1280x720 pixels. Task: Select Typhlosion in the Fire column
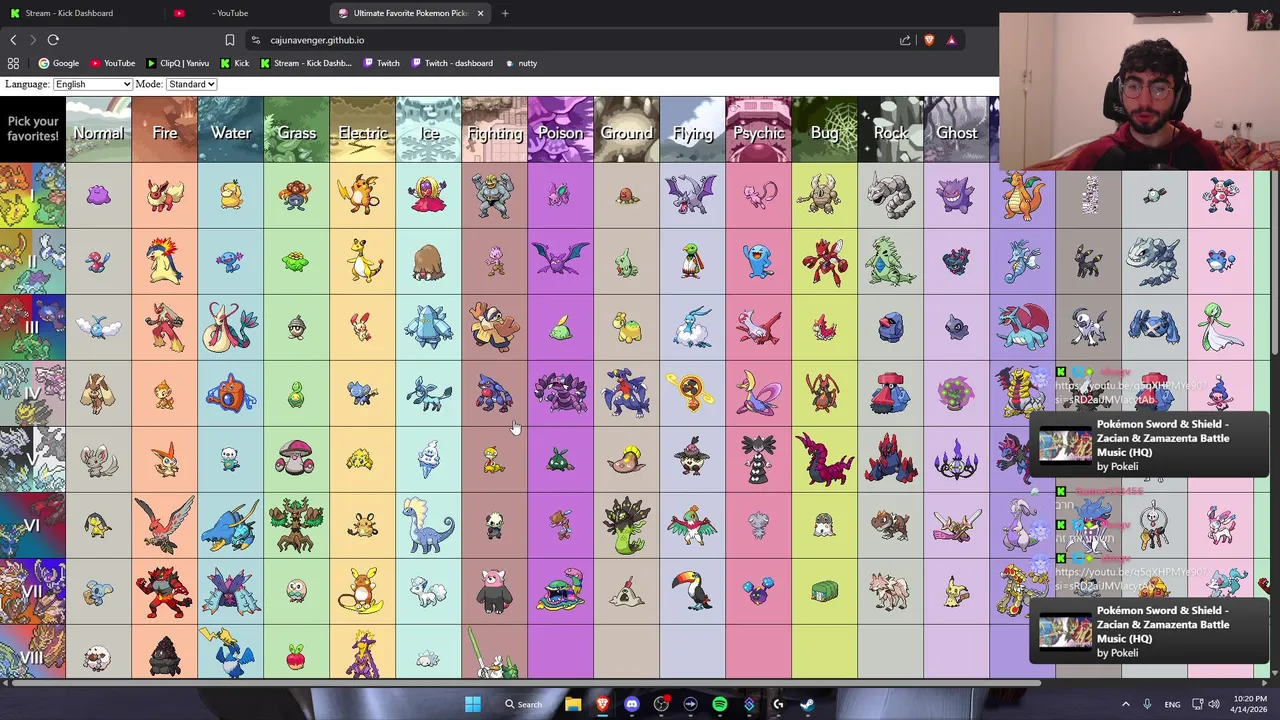[165, 262]
